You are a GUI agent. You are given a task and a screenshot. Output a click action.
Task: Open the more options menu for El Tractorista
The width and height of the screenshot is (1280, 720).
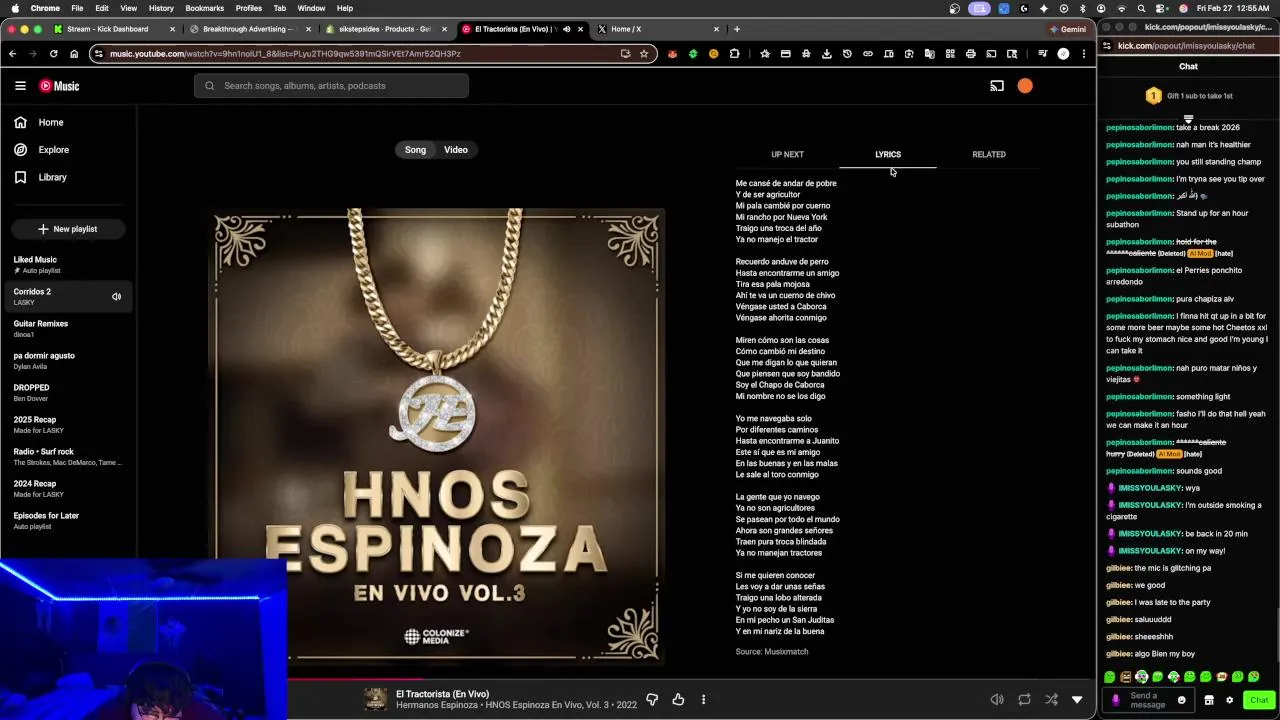pos(703,700)
